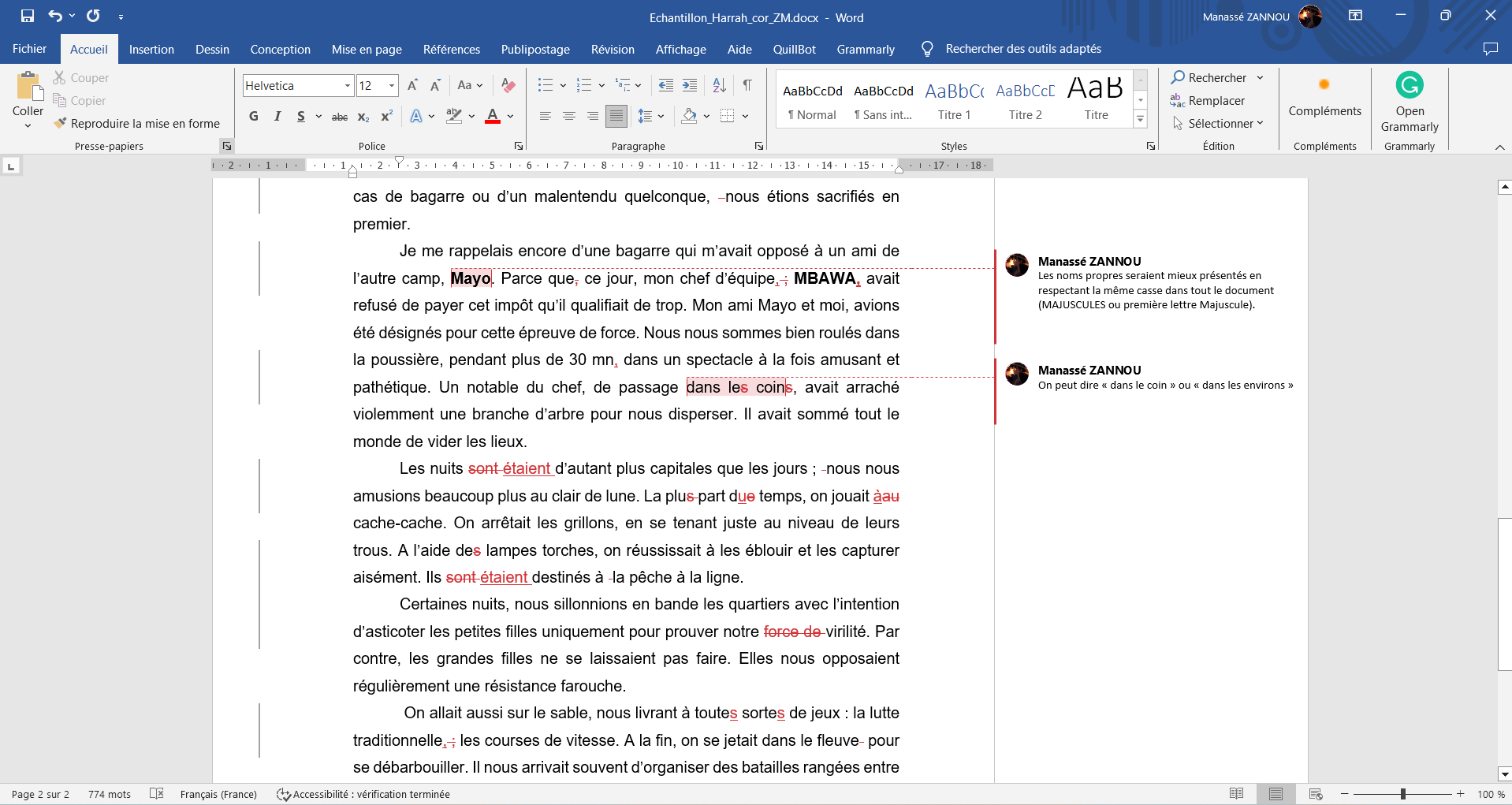Click the format painter brush icon
Screen dimensions: 1512x805
[60, 124]
